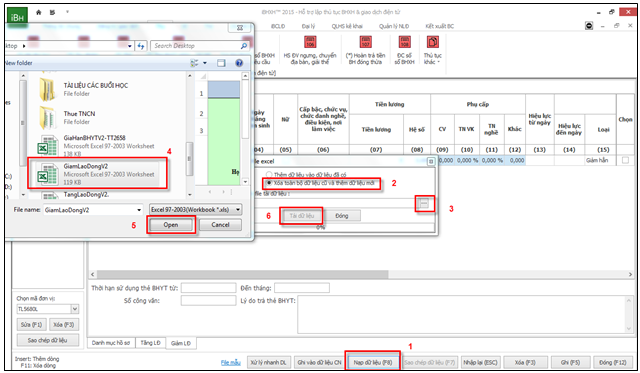
Task: Open HS ĐV ngừng, chuyển địa bàn icon
Action: tap(310, 42)
